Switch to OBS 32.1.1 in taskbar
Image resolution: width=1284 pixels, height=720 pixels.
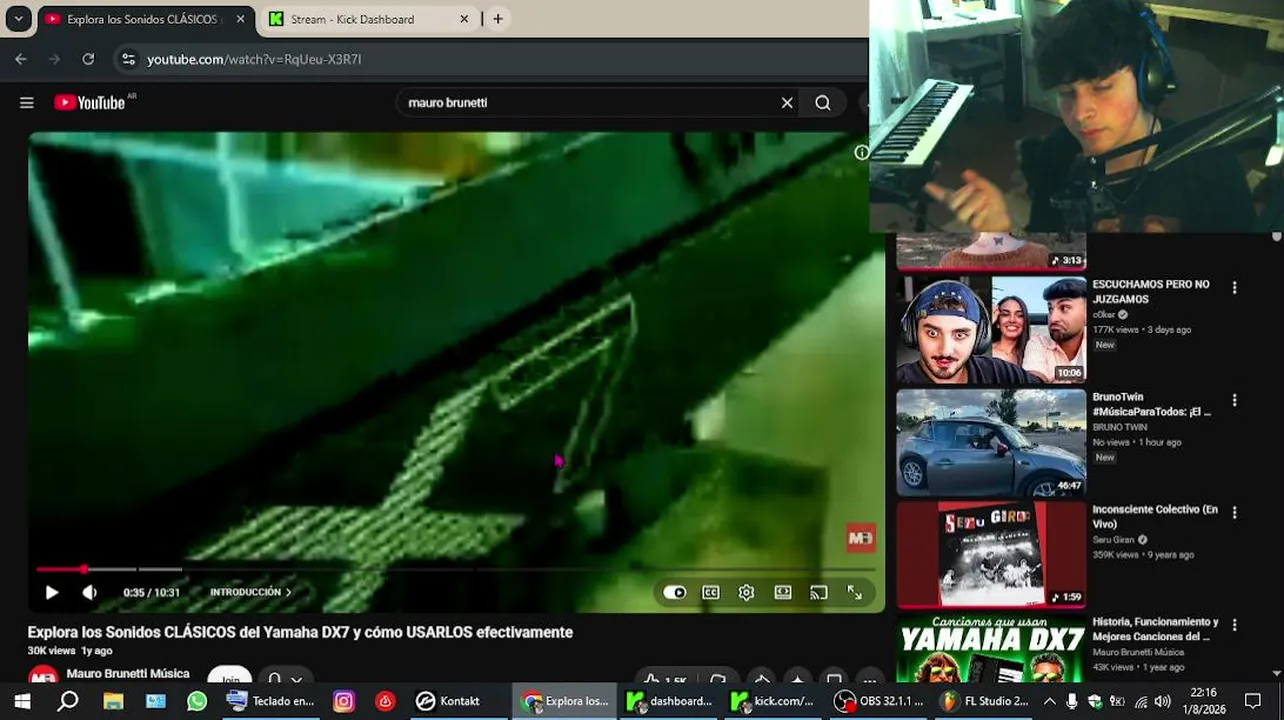[x=879, y=701]
